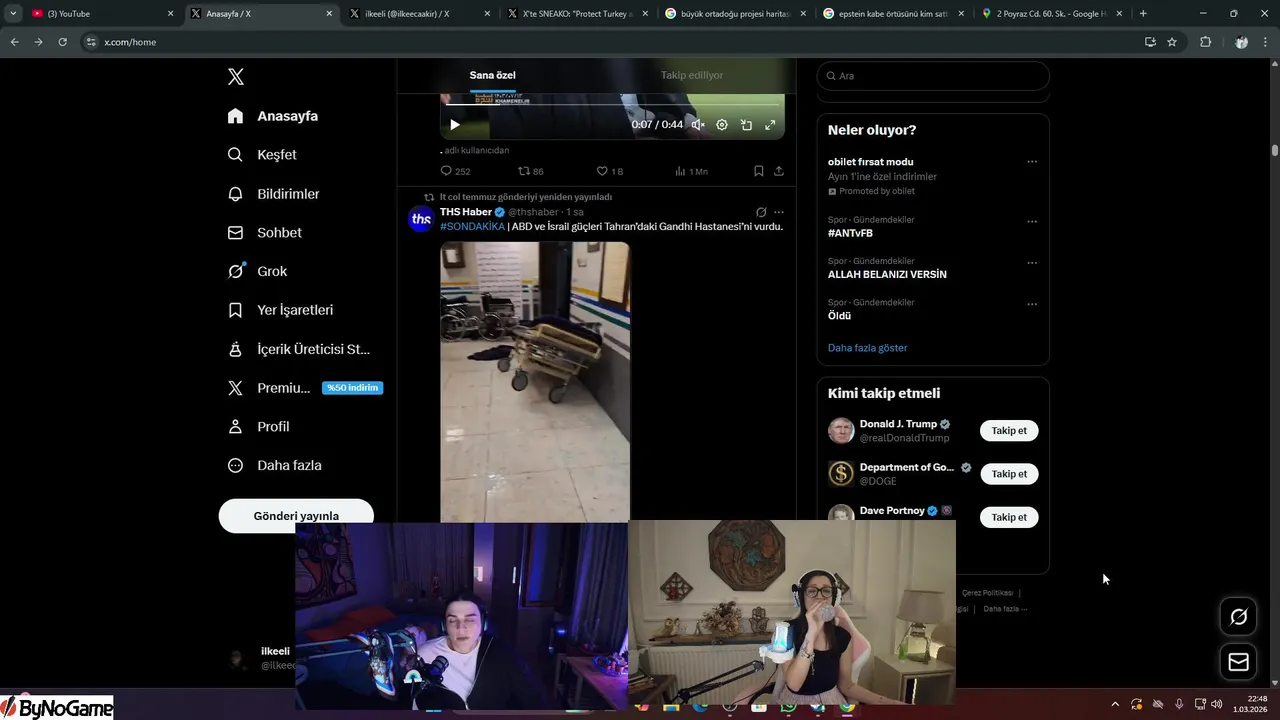Open taskbar volume control
1280x720 pixels.
coord(1217,704)
